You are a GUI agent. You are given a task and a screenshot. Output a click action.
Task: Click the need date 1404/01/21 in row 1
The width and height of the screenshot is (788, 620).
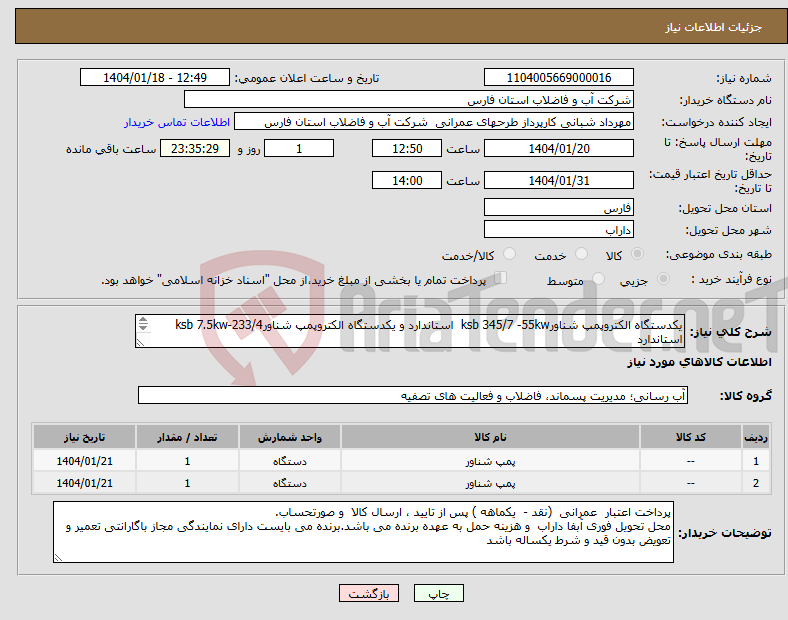(84, 461)
